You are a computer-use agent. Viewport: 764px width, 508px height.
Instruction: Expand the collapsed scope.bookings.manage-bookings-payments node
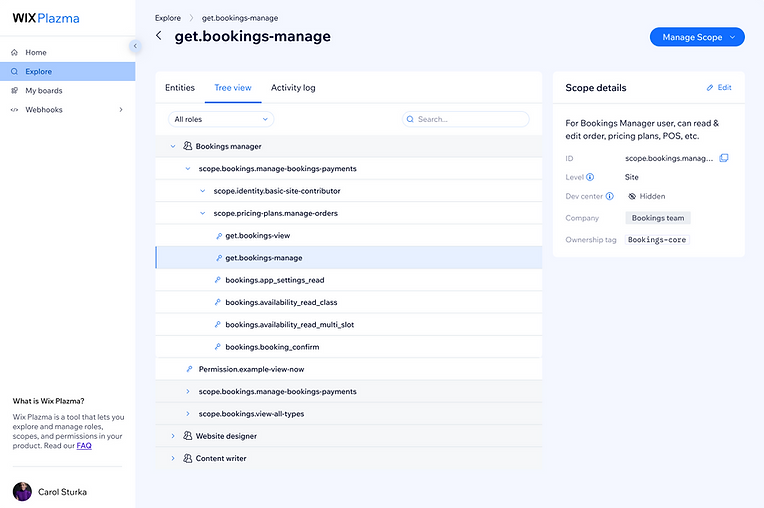click(188, 391)
